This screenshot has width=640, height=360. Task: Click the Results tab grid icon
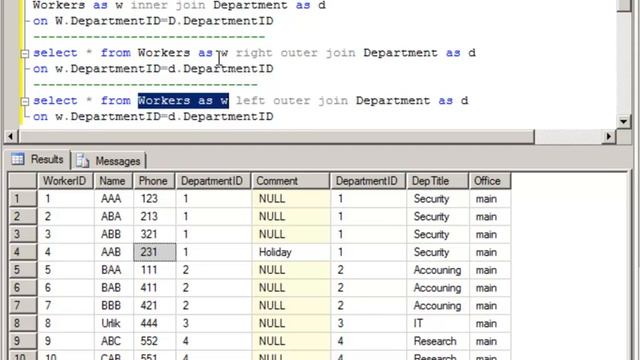pyautogui.click(x=18, y=159)
